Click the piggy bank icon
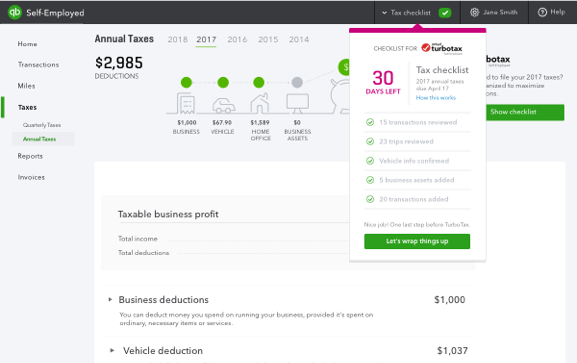The height and width of the screenshot is (363, 577). pyautogui.click(x=339, y=96)
